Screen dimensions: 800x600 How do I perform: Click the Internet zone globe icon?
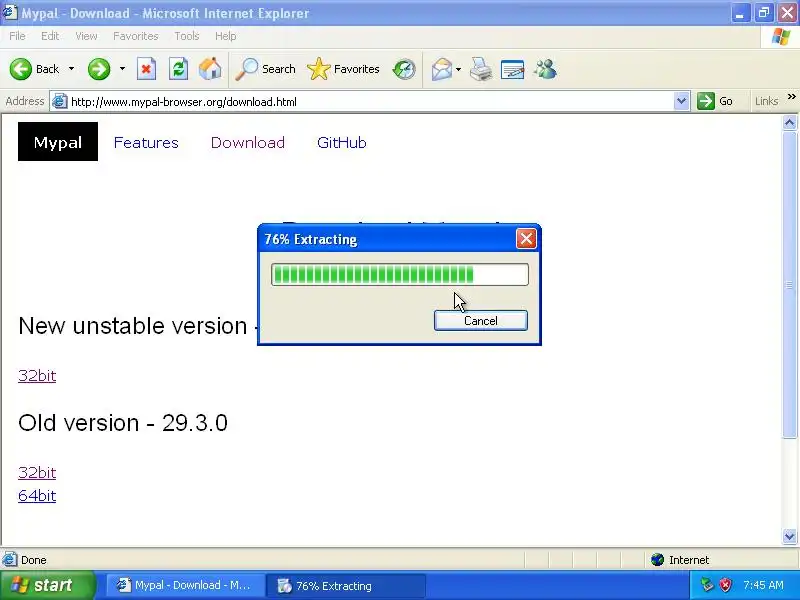657,560
